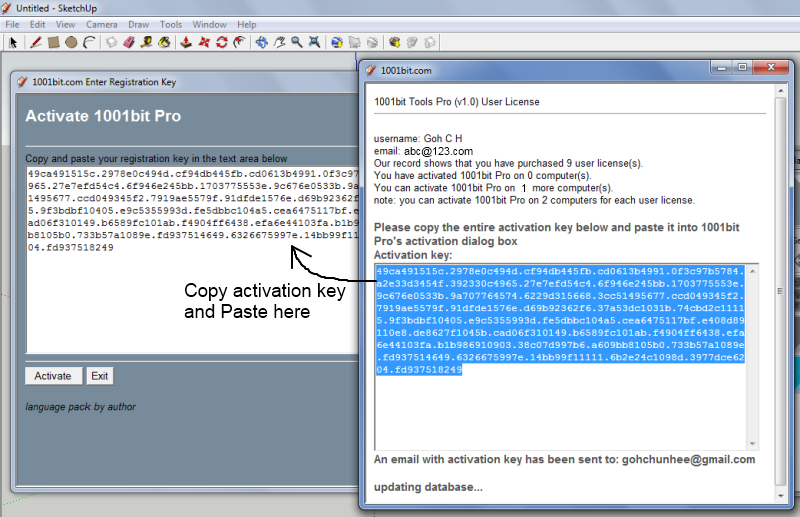Open the Help menu
Viewport: 800px width, 517px height.
pos(246,24)
